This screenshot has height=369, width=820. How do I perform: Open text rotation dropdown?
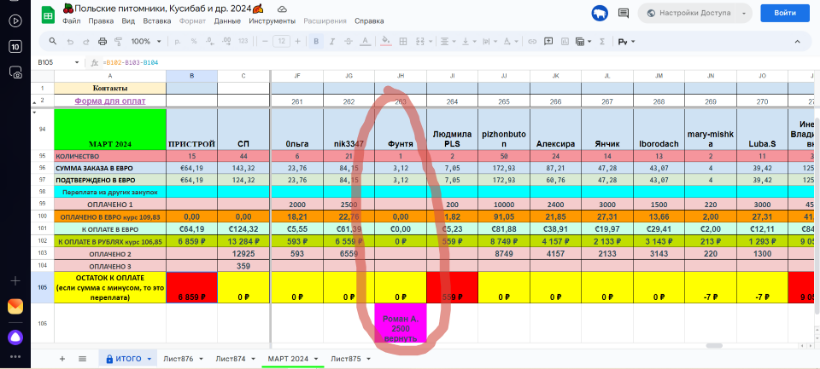point(511,41)
